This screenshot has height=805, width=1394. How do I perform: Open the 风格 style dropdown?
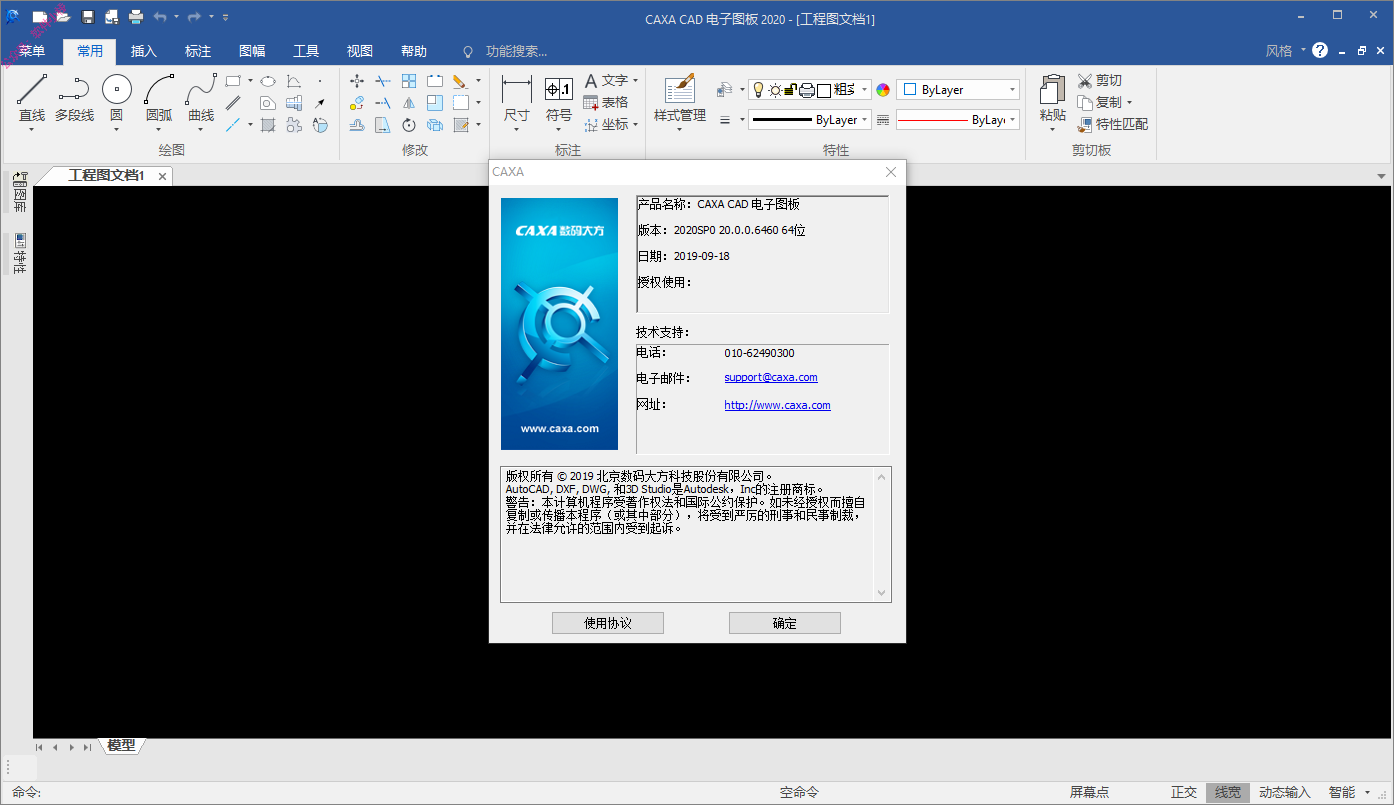point(1285,51)
